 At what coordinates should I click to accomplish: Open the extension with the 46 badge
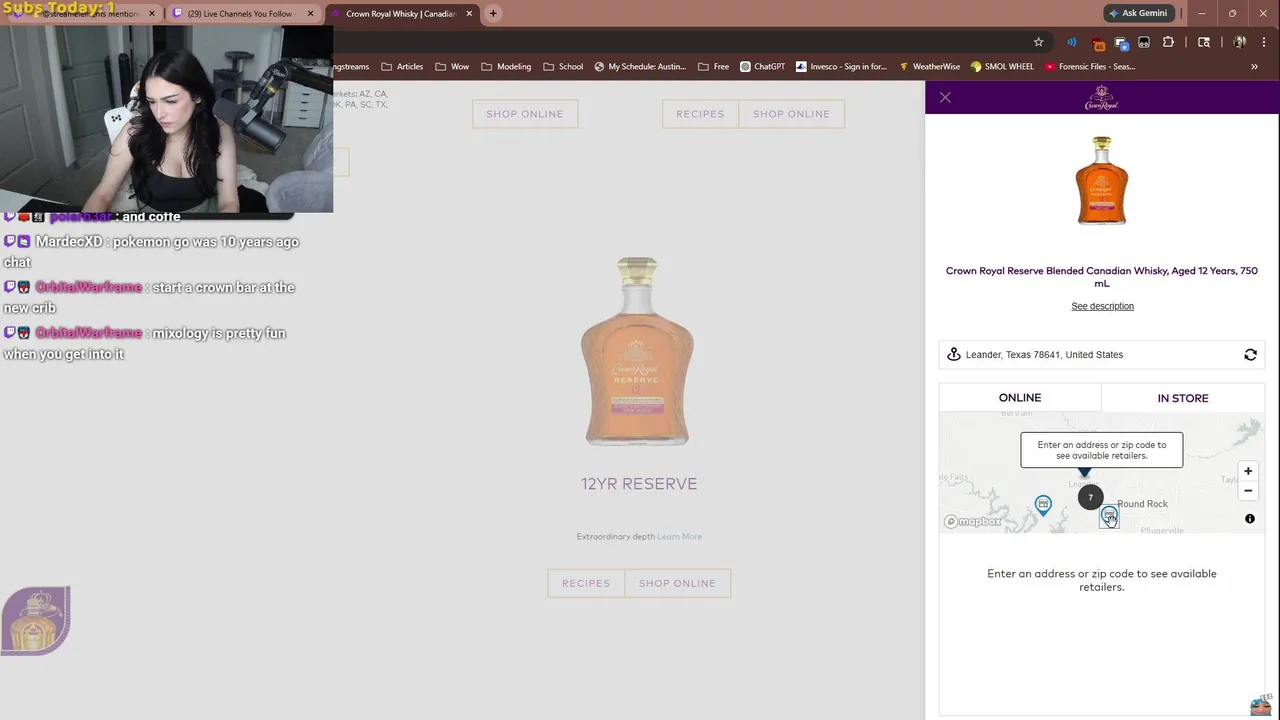click(1099, 43)
